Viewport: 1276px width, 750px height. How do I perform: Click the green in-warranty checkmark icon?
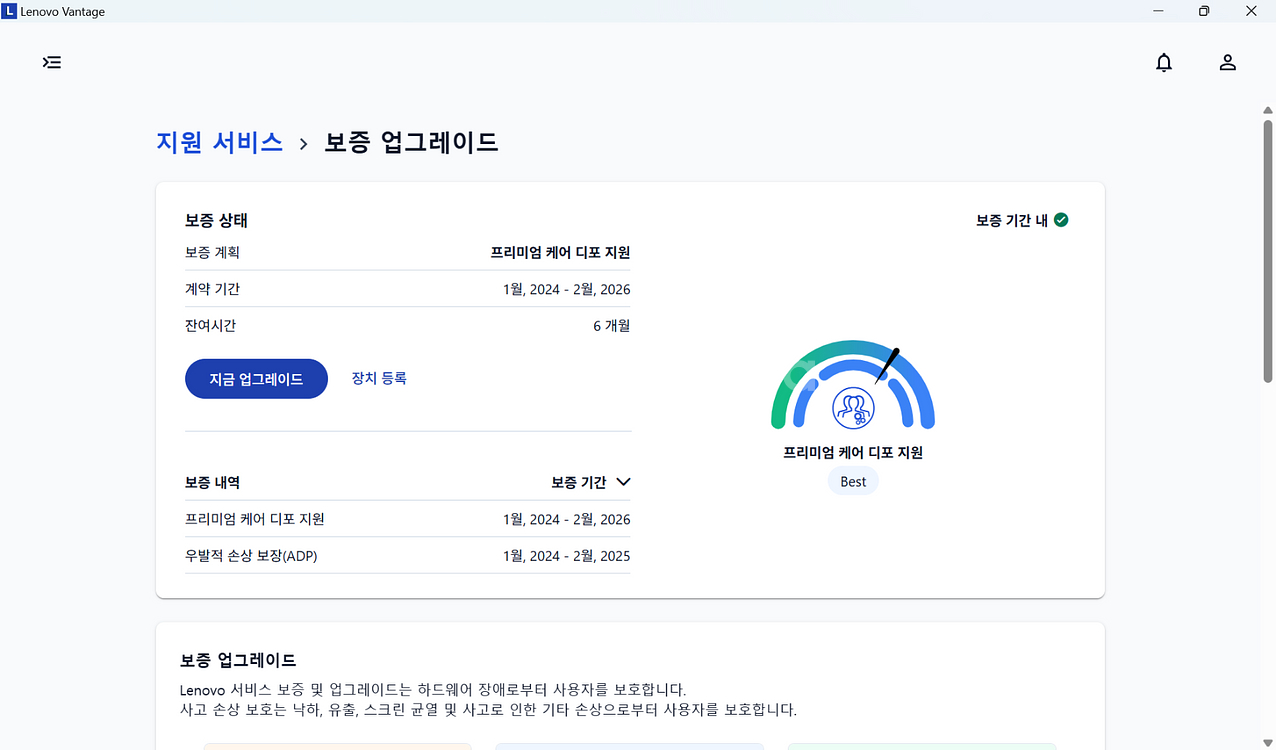(1061, 220)
